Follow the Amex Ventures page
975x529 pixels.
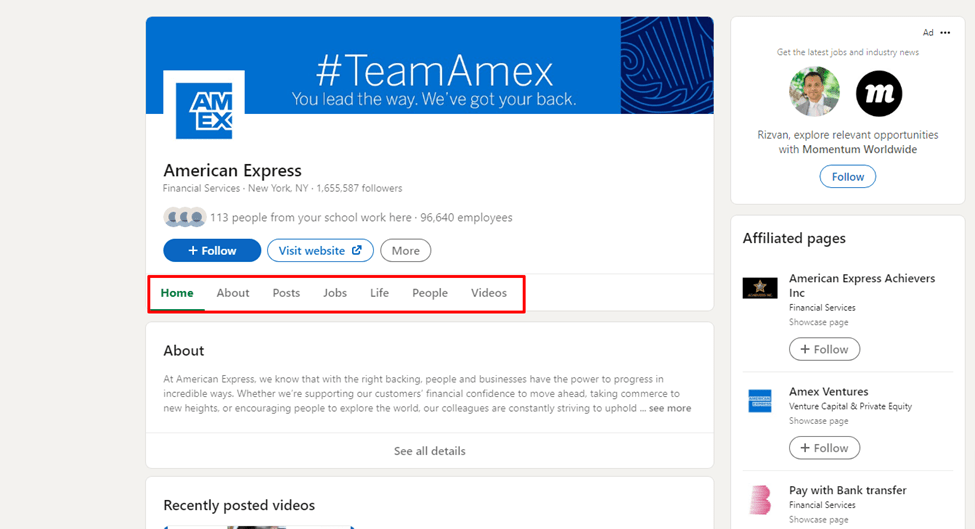click(x=824, y=448)
